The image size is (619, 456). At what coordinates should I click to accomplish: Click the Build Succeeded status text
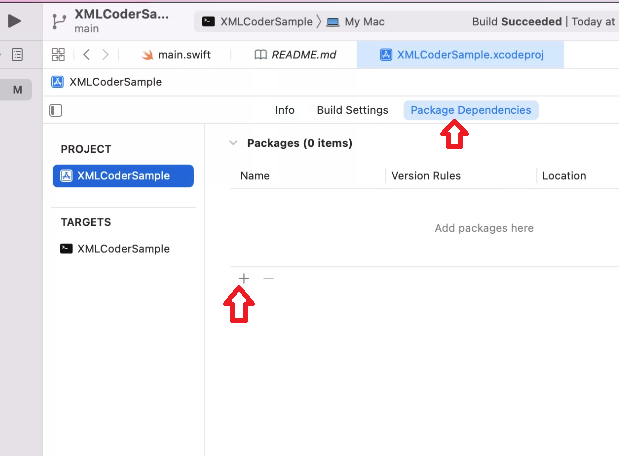coord(517,21)
